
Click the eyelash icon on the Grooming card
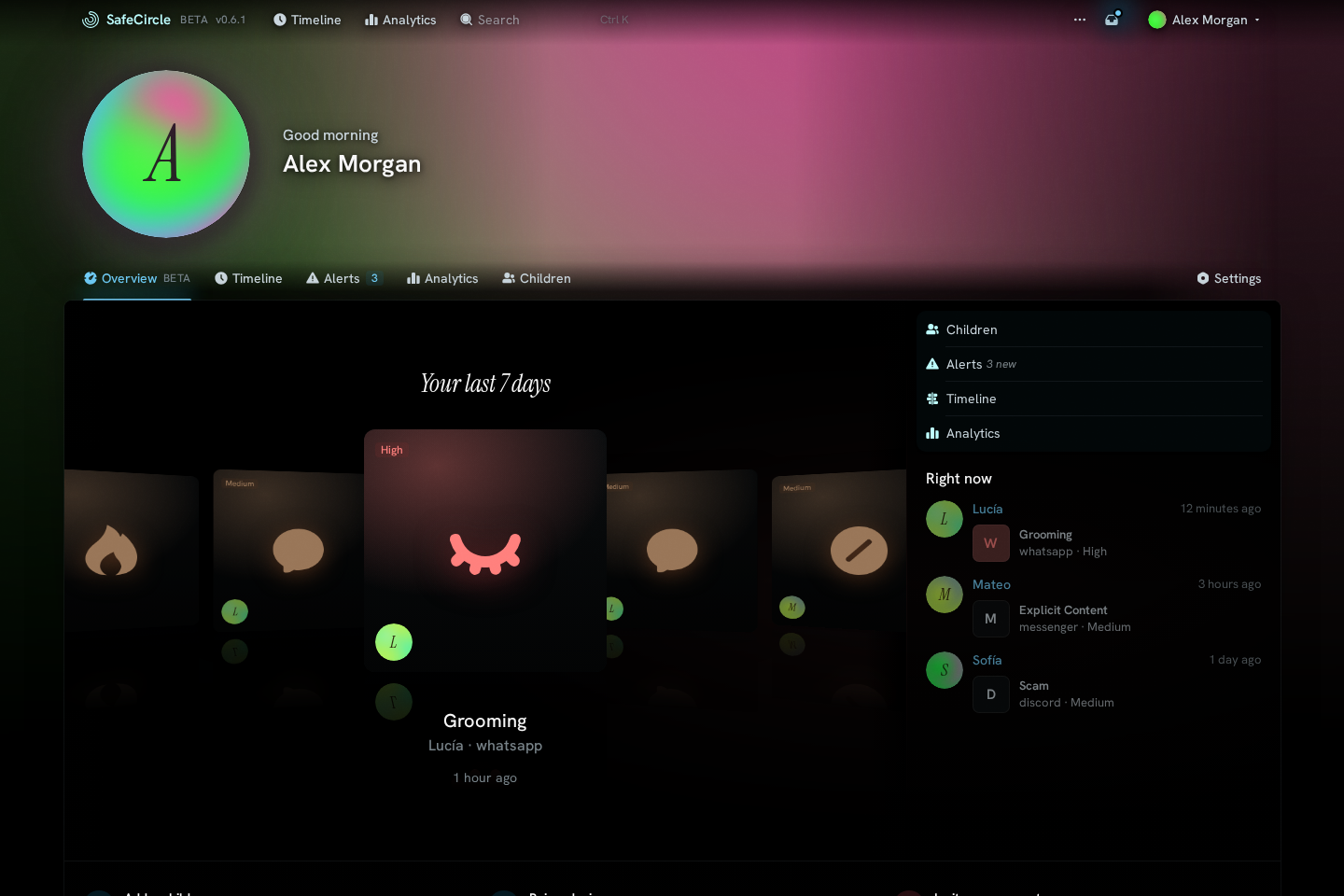485,553
